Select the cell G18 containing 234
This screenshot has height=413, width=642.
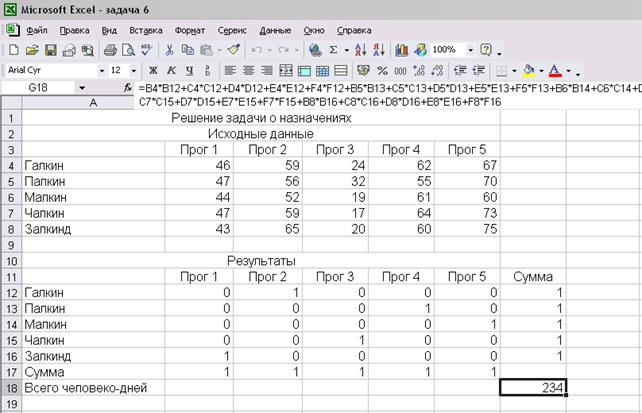coord(534,387)
